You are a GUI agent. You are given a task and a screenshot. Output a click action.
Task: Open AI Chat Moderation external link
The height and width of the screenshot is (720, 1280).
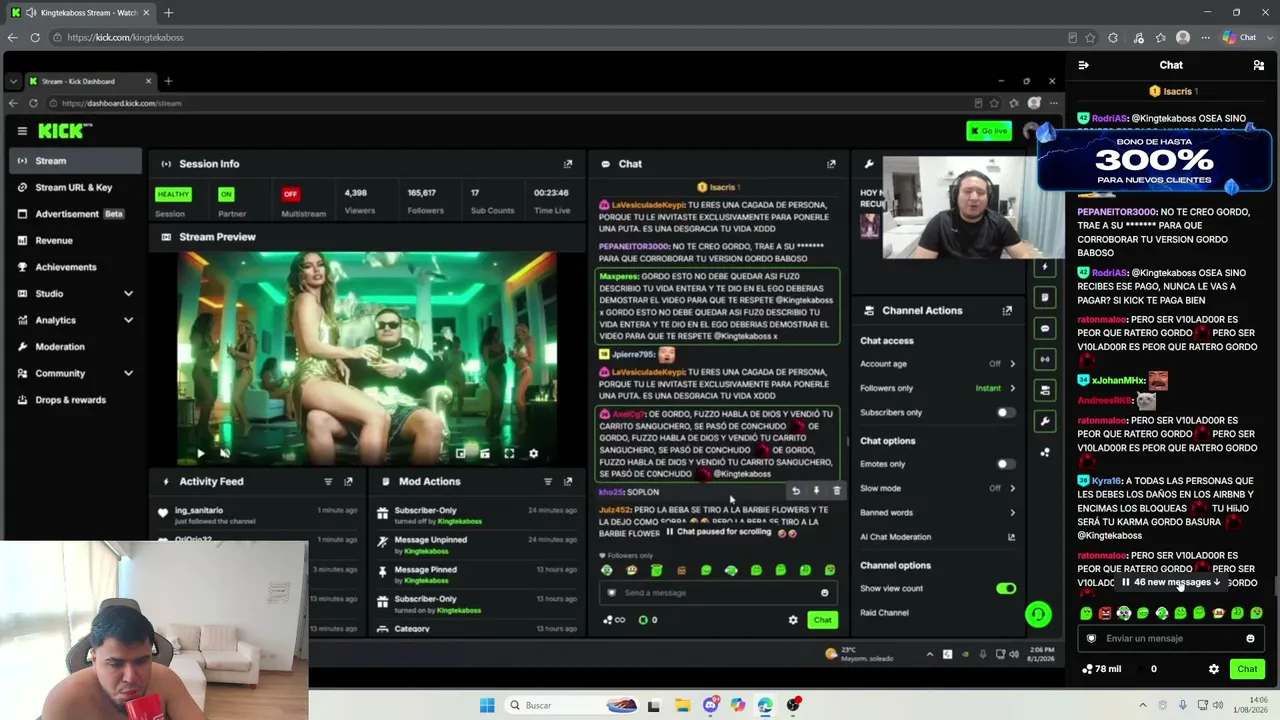(x=1011, y=537)
